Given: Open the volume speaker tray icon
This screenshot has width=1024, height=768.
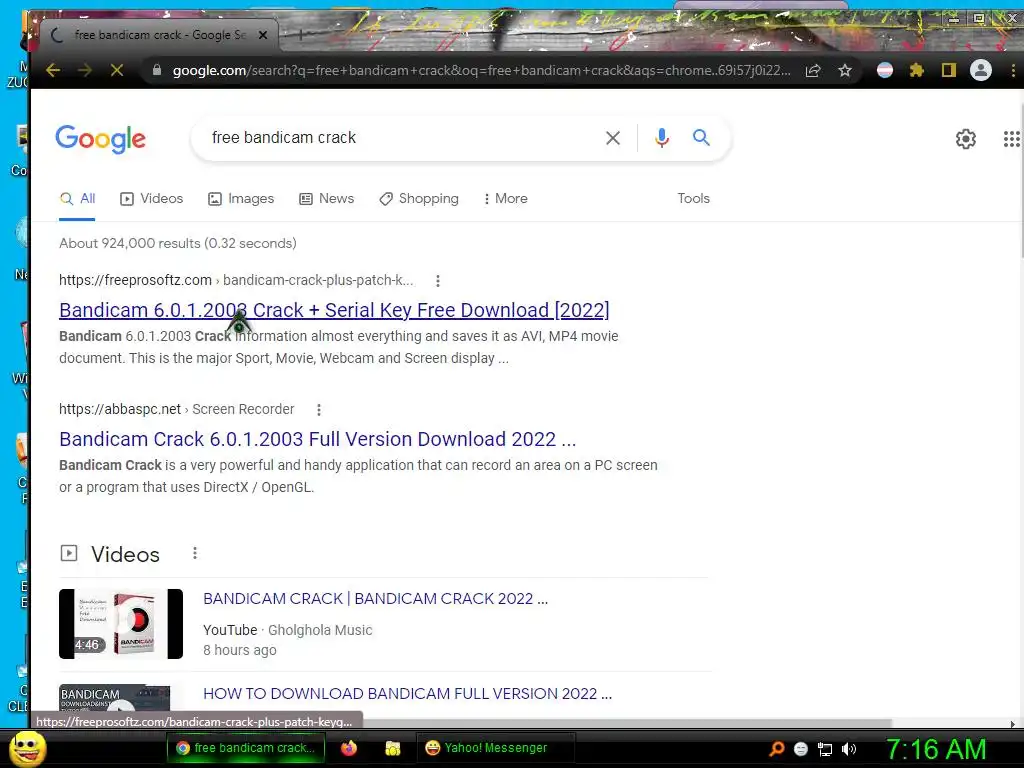Looking at the screenshot, I should (849, 749).
